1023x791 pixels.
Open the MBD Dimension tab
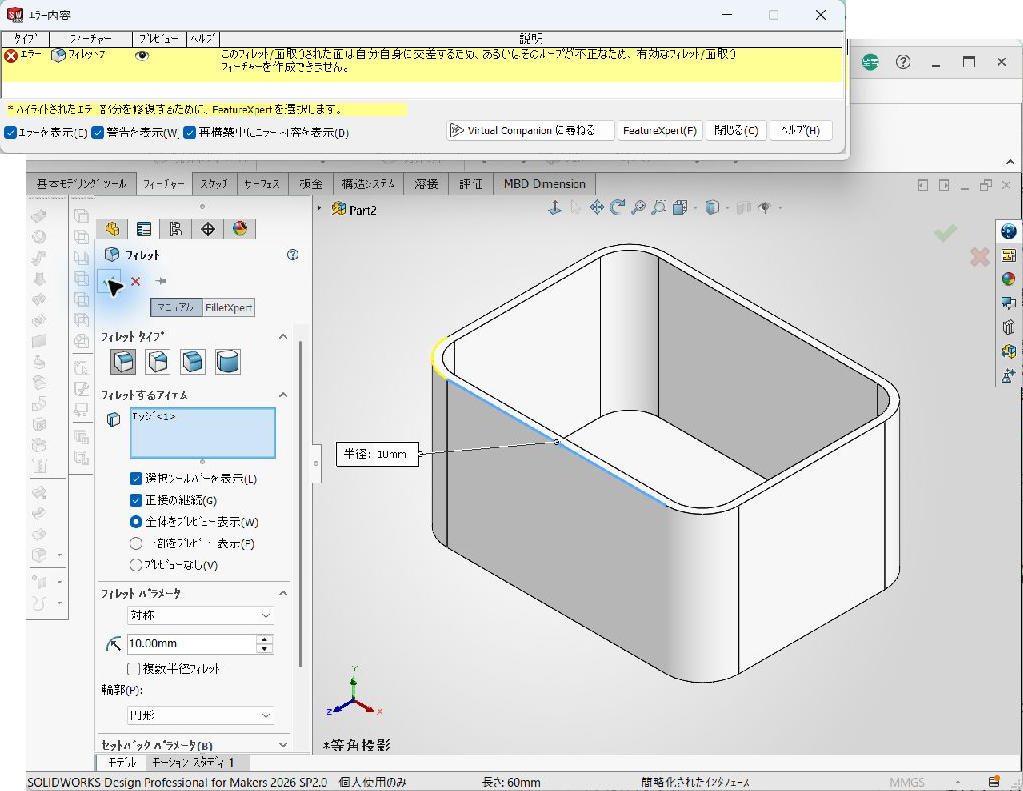pos(545,184)
